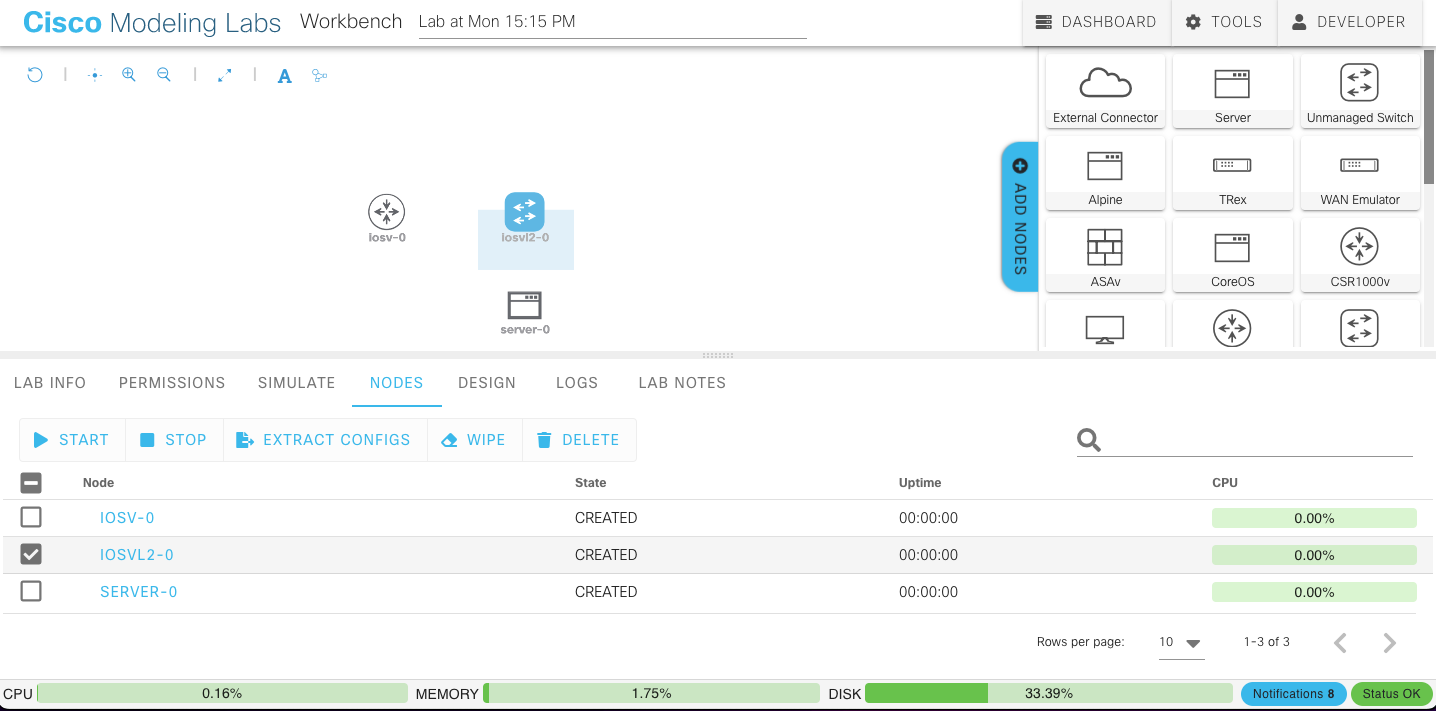Add a CoreOS node from the palette
1436x711 pixels.
coord(1233,255)
